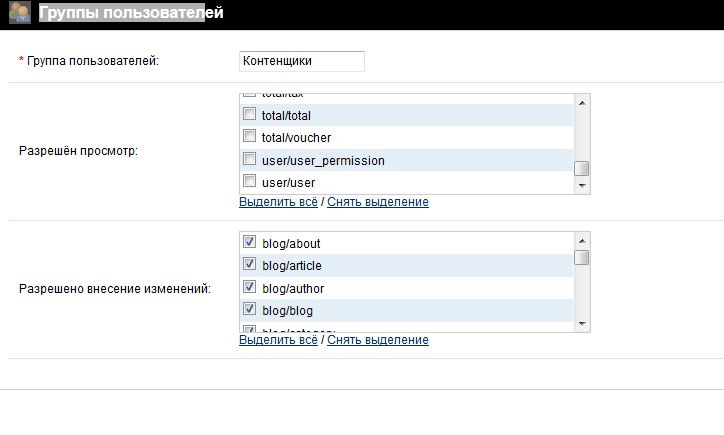Check the user/user view permission
The image size is (724, 435).
coord(250,182)
